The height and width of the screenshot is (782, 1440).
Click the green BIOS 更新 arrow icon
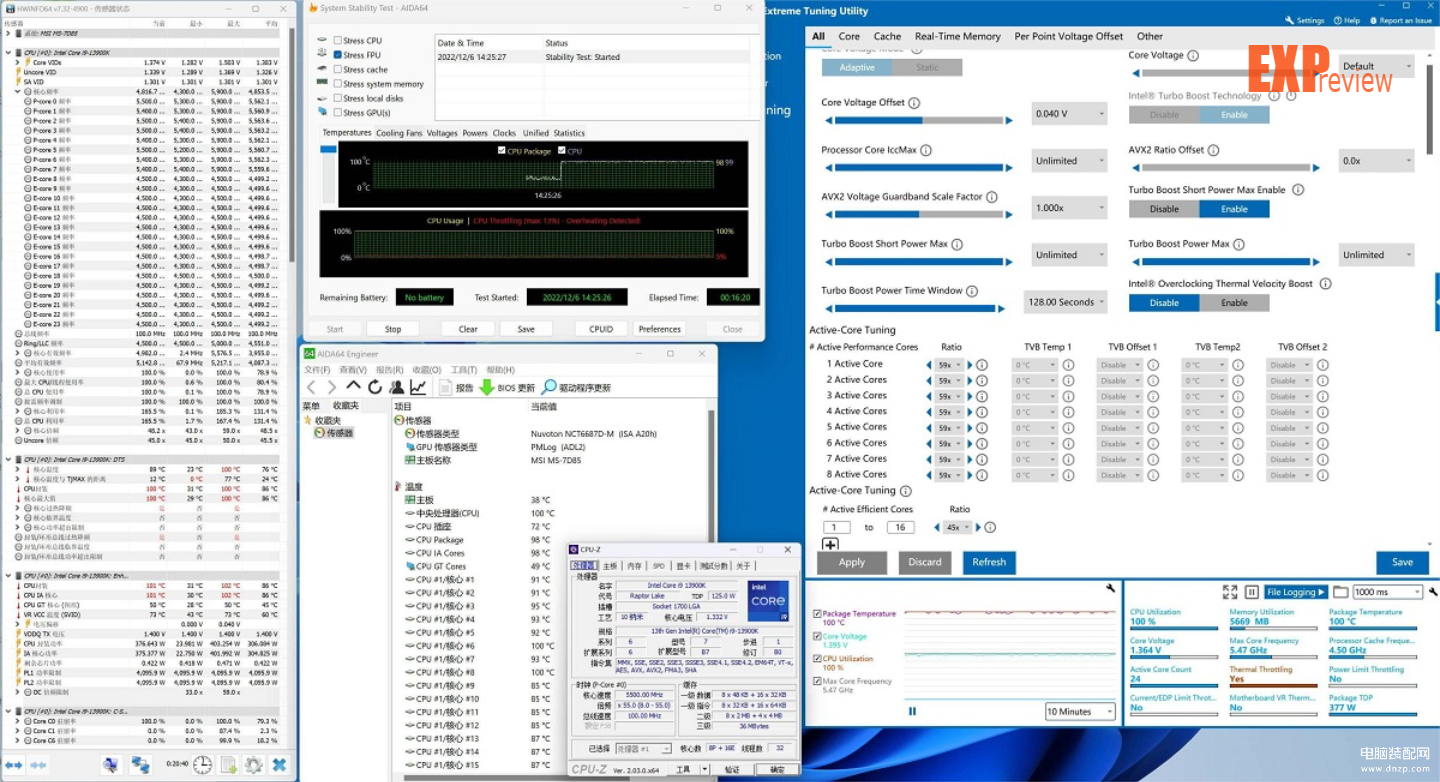[x=486, y=387]
